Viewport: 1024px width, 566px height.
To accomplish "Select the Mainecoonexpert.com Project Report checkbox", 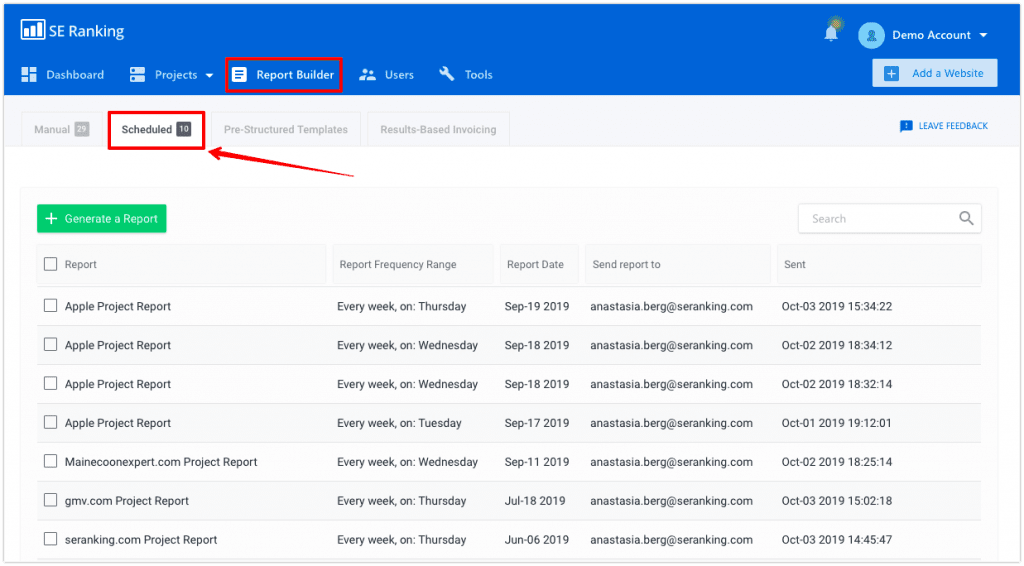I will [50, 461].
